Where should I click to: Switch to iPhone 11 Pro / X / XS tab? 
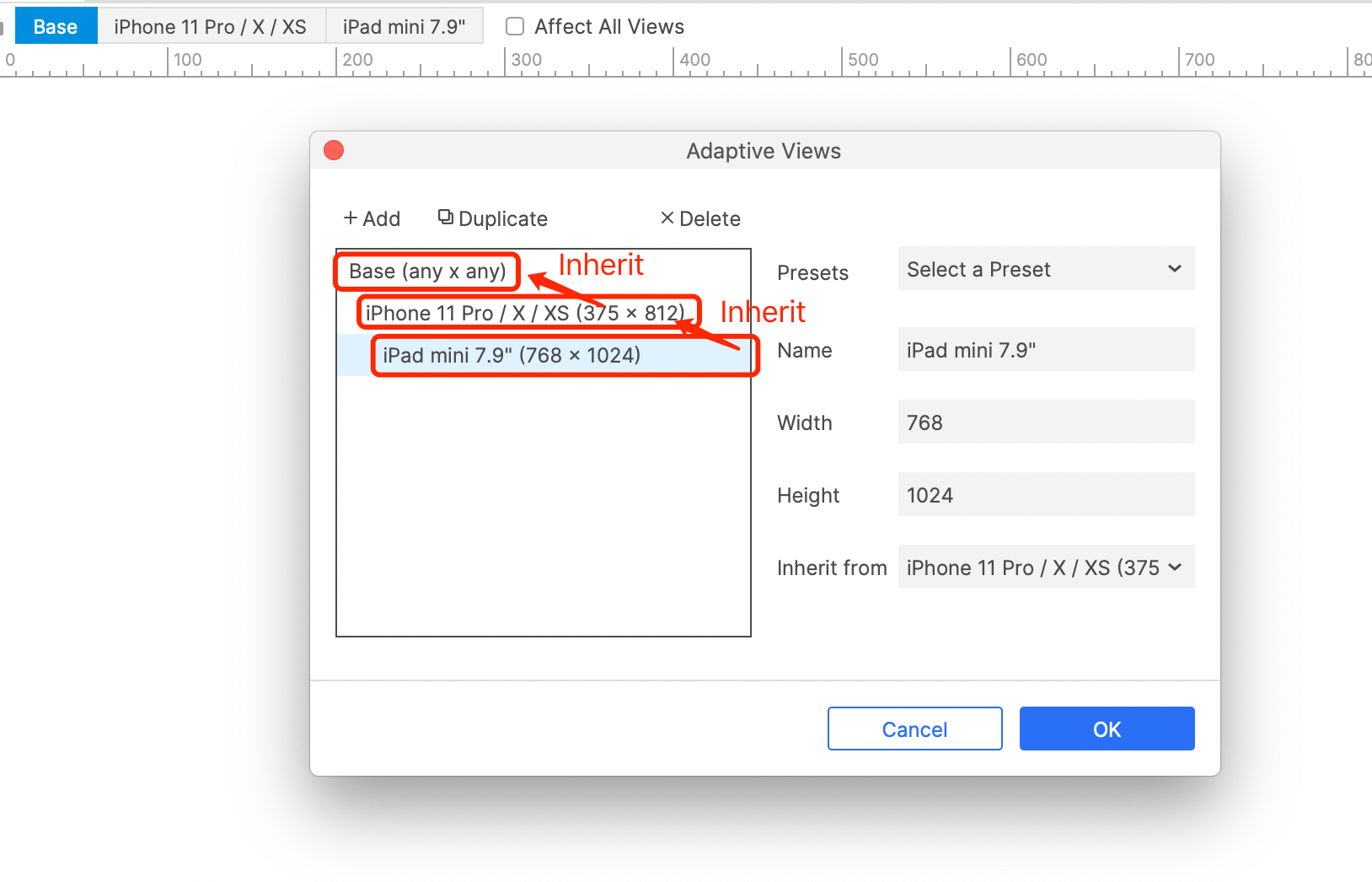pos(211,26)
